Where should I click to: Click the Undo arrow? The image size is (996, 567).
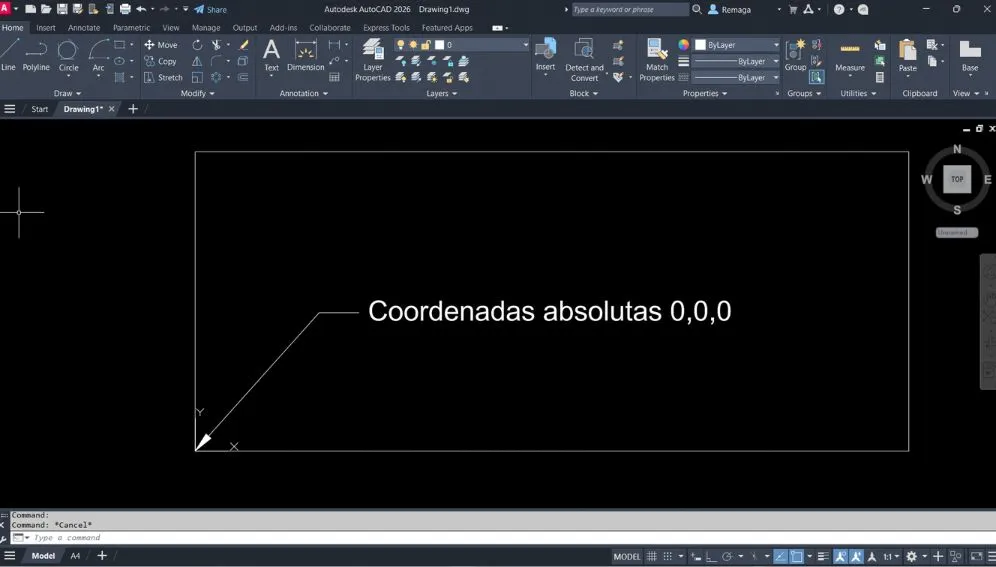pos(141,10)
